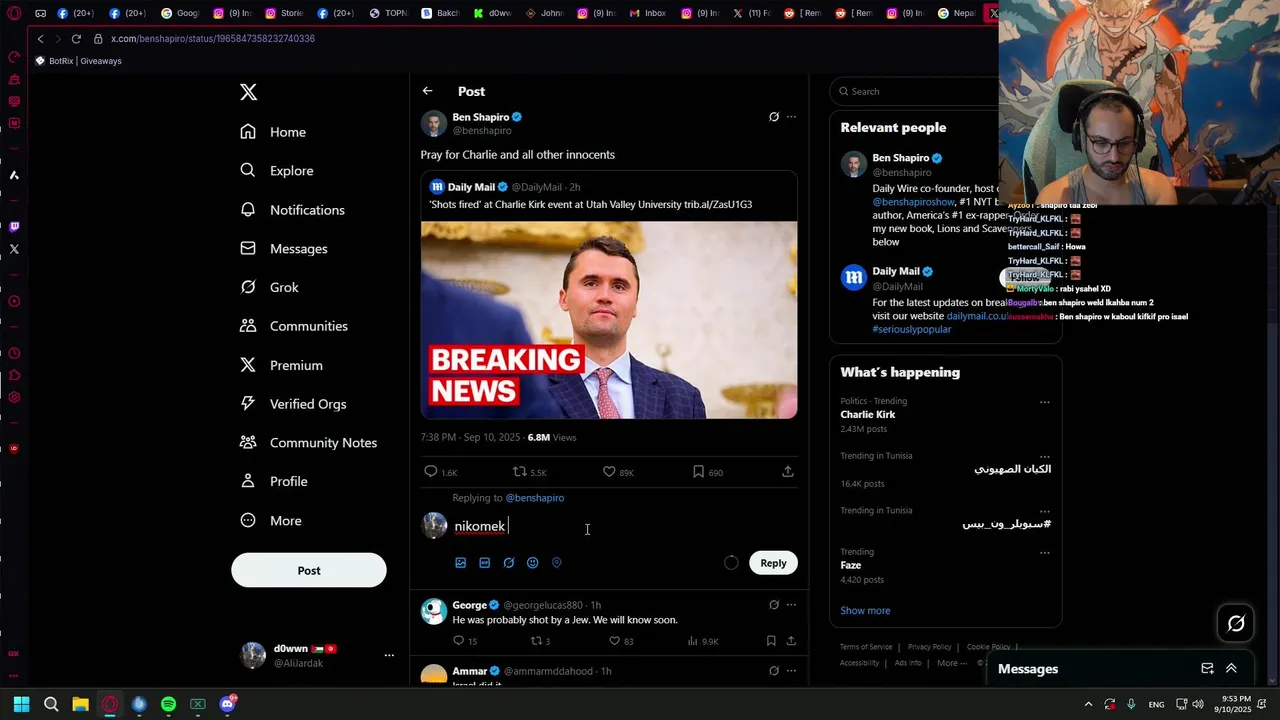Screen dimensions: 1280x720
Task: Switch to the Inbox browser tab
Action: [x=649, y=13]
